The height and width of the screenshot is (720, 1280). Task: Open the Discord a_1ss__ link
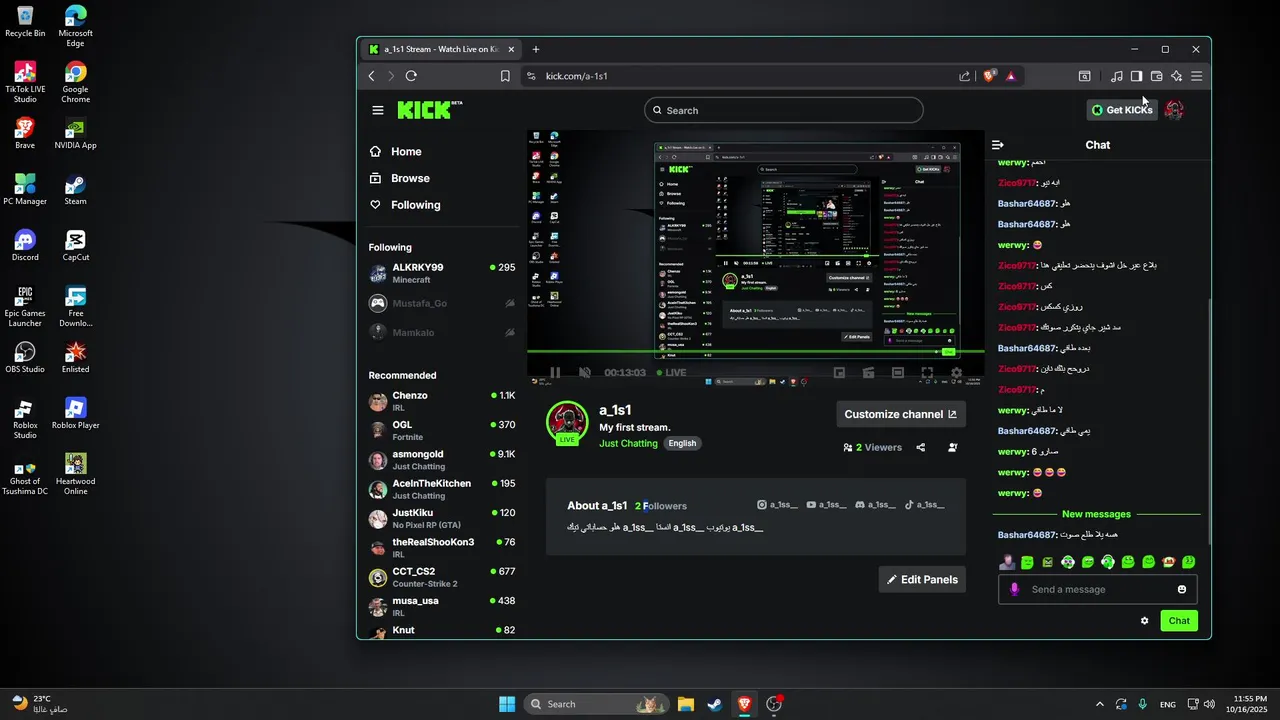pyautogui.click(x=875, y=505)
